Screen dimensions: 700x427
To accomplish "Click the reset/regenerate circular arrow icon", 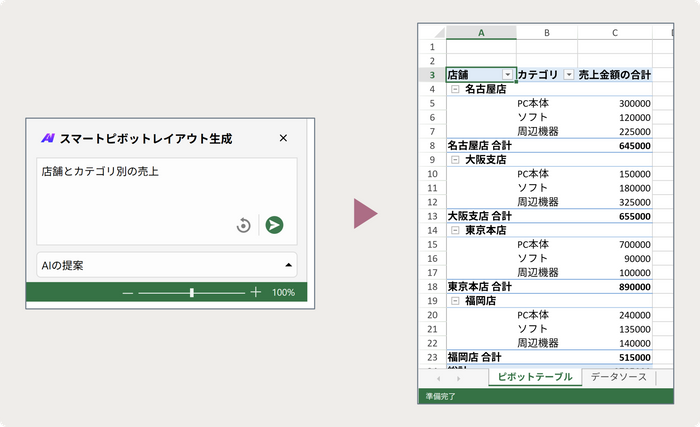I will pos(243,226).
